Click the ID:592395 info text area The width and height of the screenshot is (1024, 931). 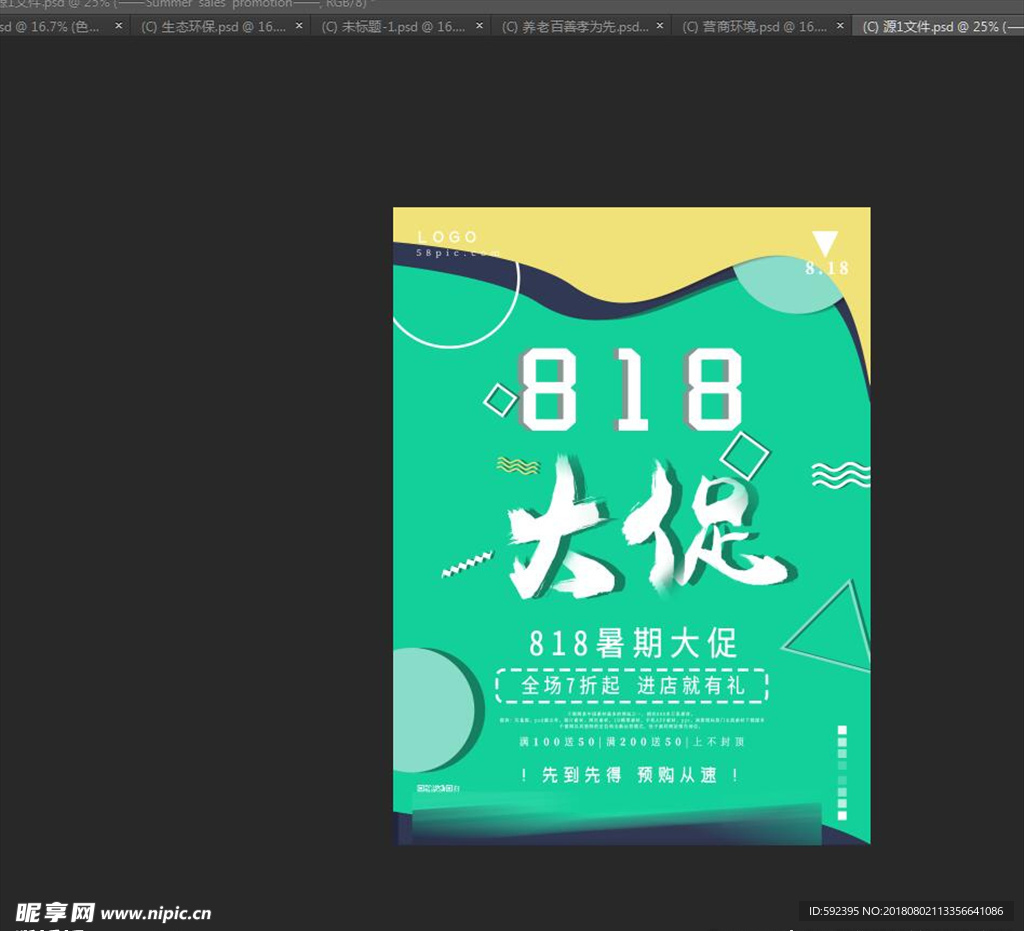pos(905,911)
